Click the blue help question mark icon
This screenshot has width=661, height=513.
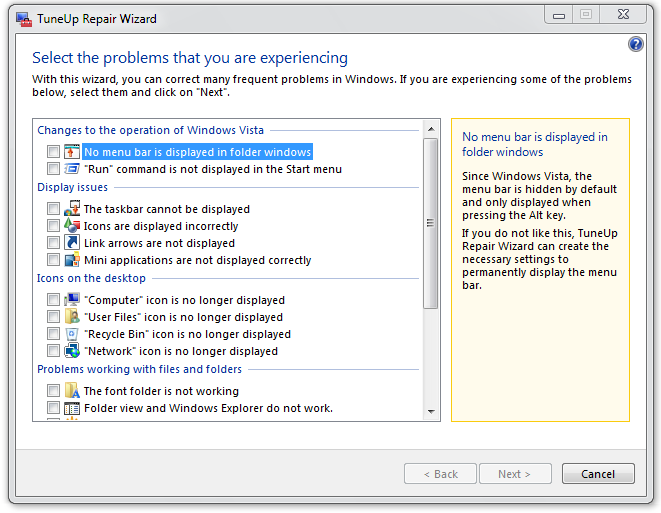(636, 44)
